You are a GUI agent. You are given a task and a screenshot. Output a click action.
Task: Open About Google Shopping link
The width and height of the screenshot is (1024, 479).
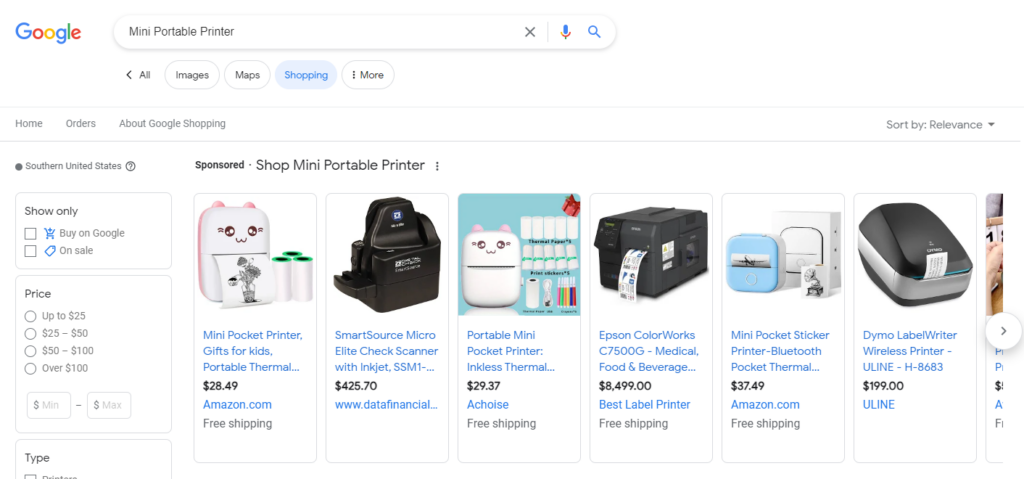coord(172,124)
